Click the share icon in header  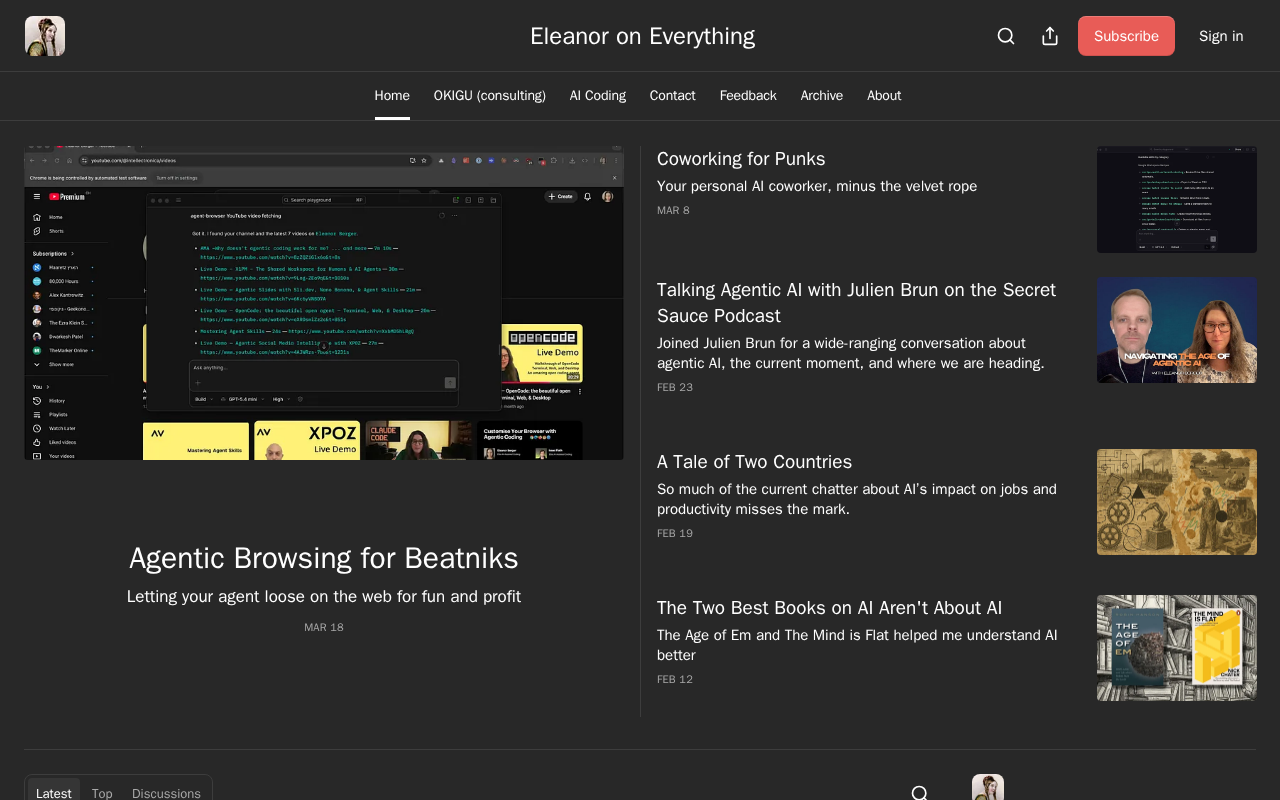coord(1050,36)
